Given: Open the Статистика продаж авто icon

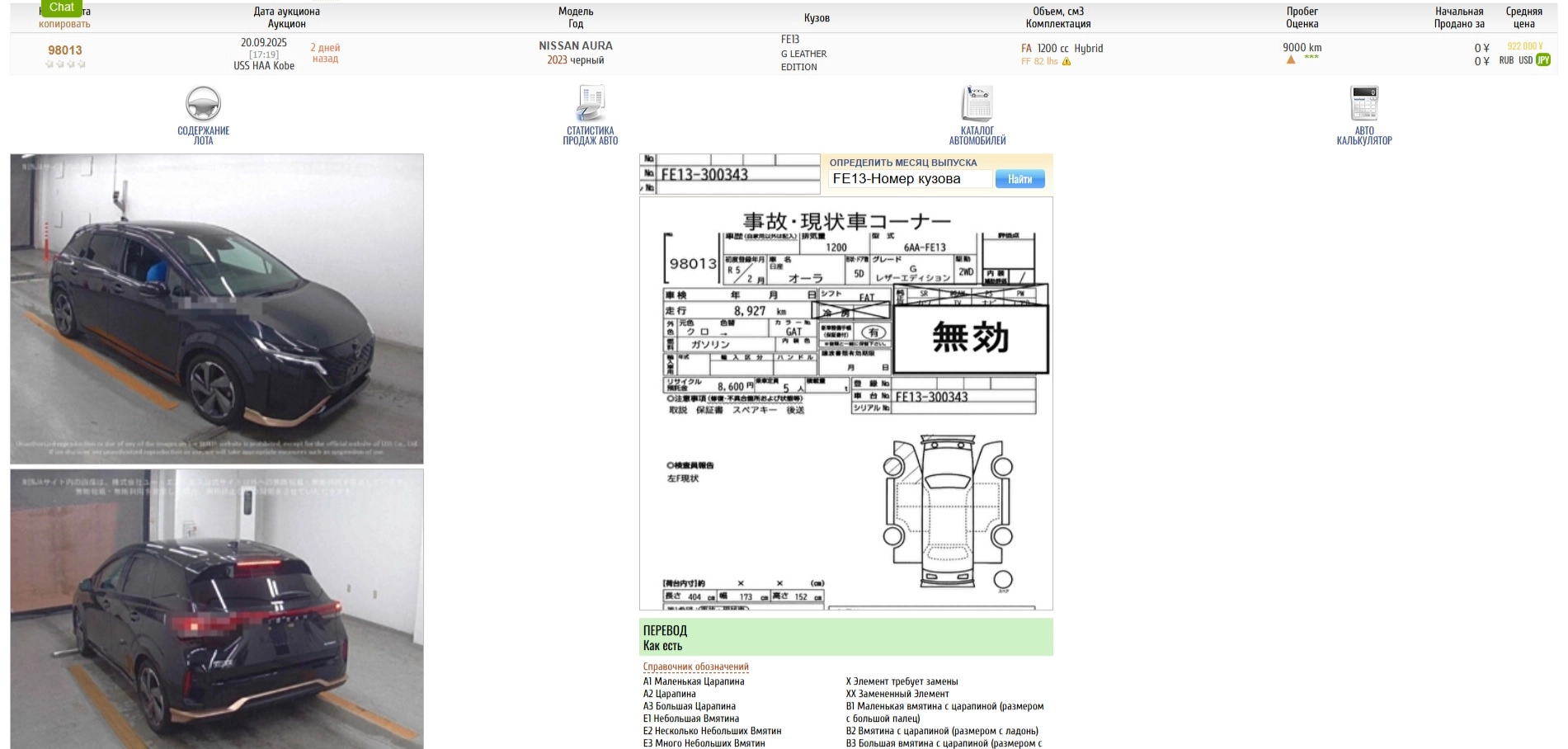Looking at the screenshot, I should tap(590, 105).
